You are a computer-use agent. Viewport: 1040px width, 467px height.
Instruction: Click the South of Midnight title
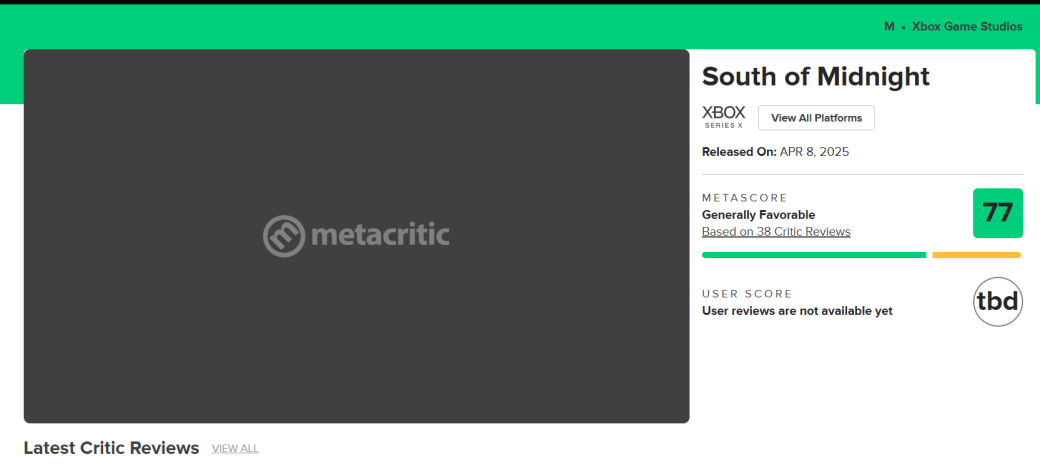tap(816, 77)
